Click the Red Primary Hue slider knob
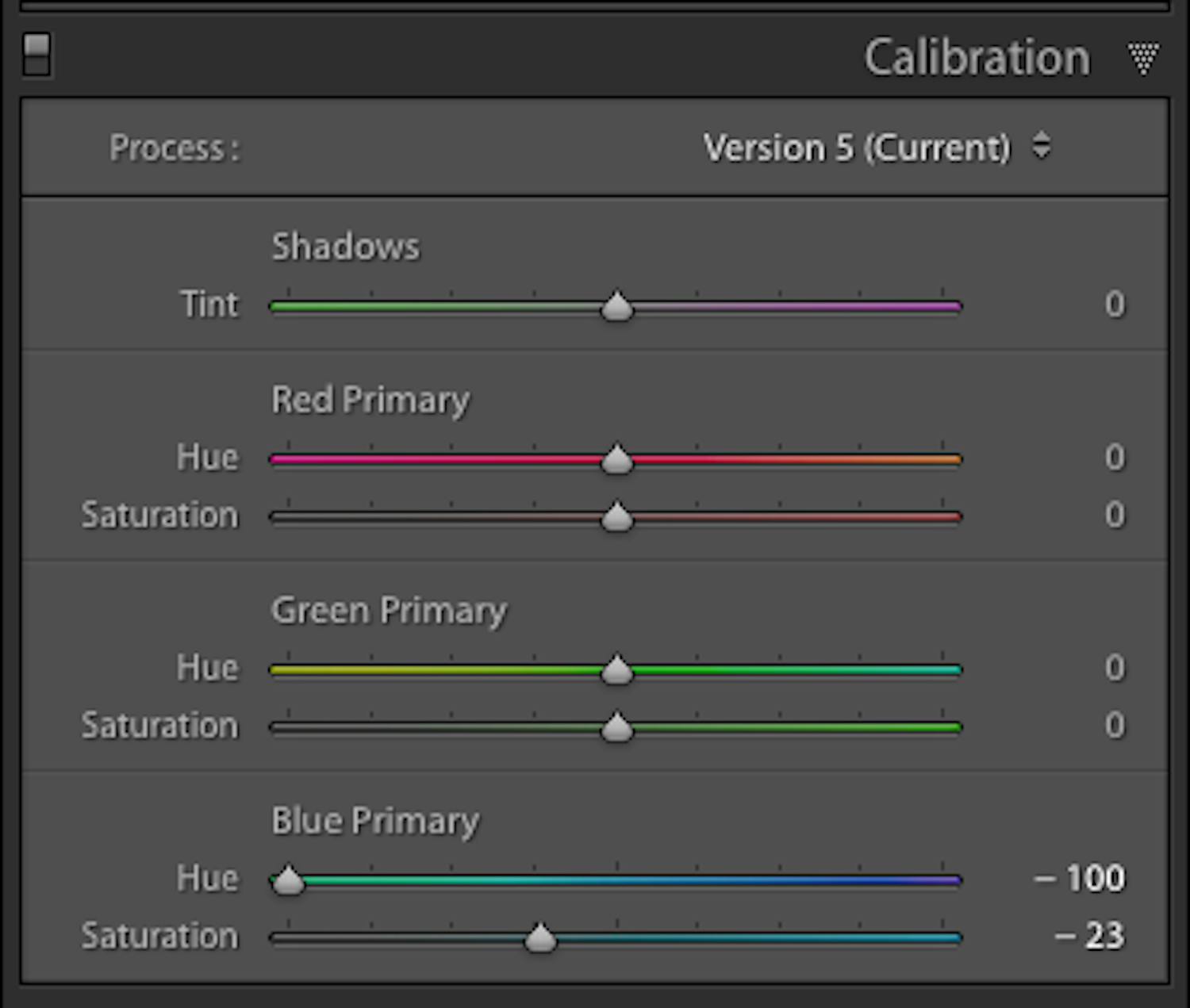Image resolution: width=1190 pixels, height=1008 pixels. click(618, 458)
